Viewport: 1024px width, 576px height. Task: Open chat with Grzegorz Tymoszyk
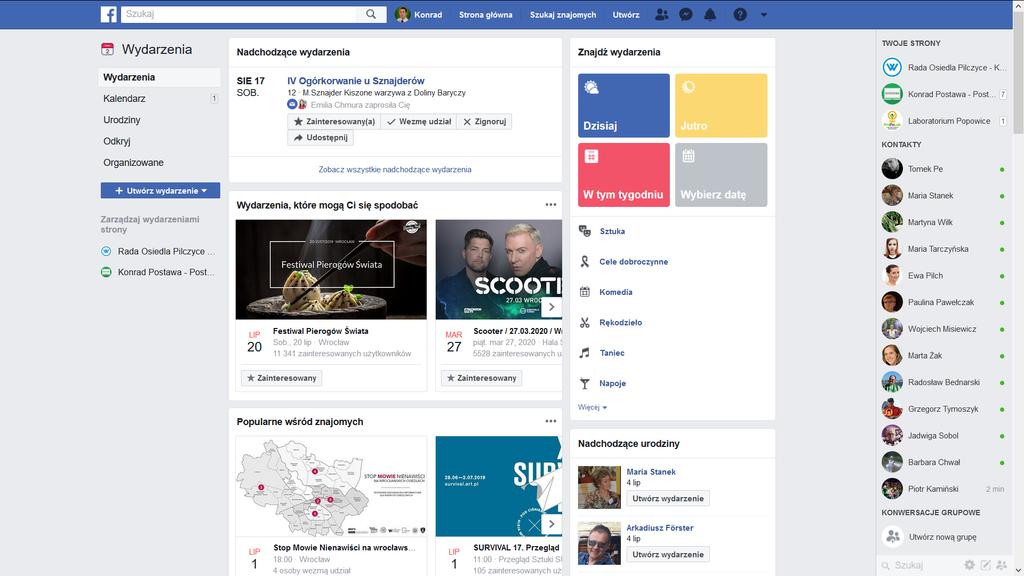click(944, 409)
